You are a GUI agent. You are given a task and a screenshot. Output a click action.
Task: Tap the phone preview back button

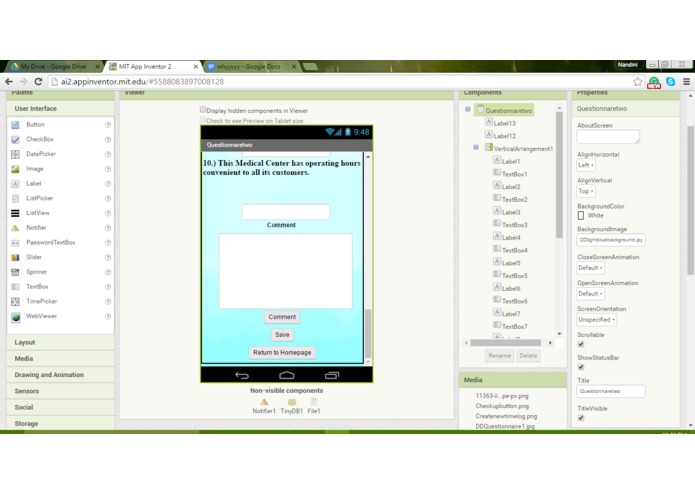242,375
